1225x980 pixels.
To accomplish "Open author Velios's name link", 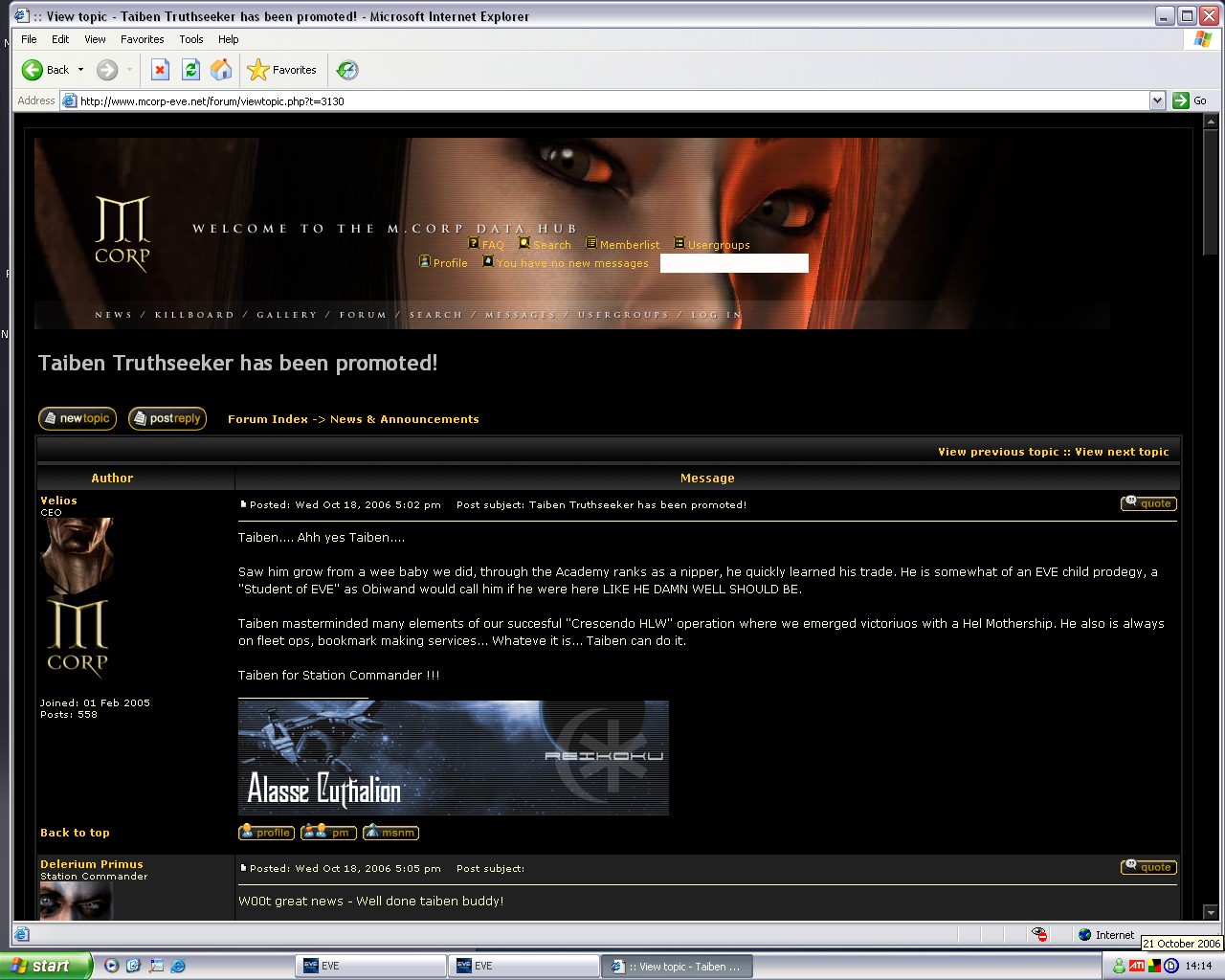I will (x=58, y=501).
